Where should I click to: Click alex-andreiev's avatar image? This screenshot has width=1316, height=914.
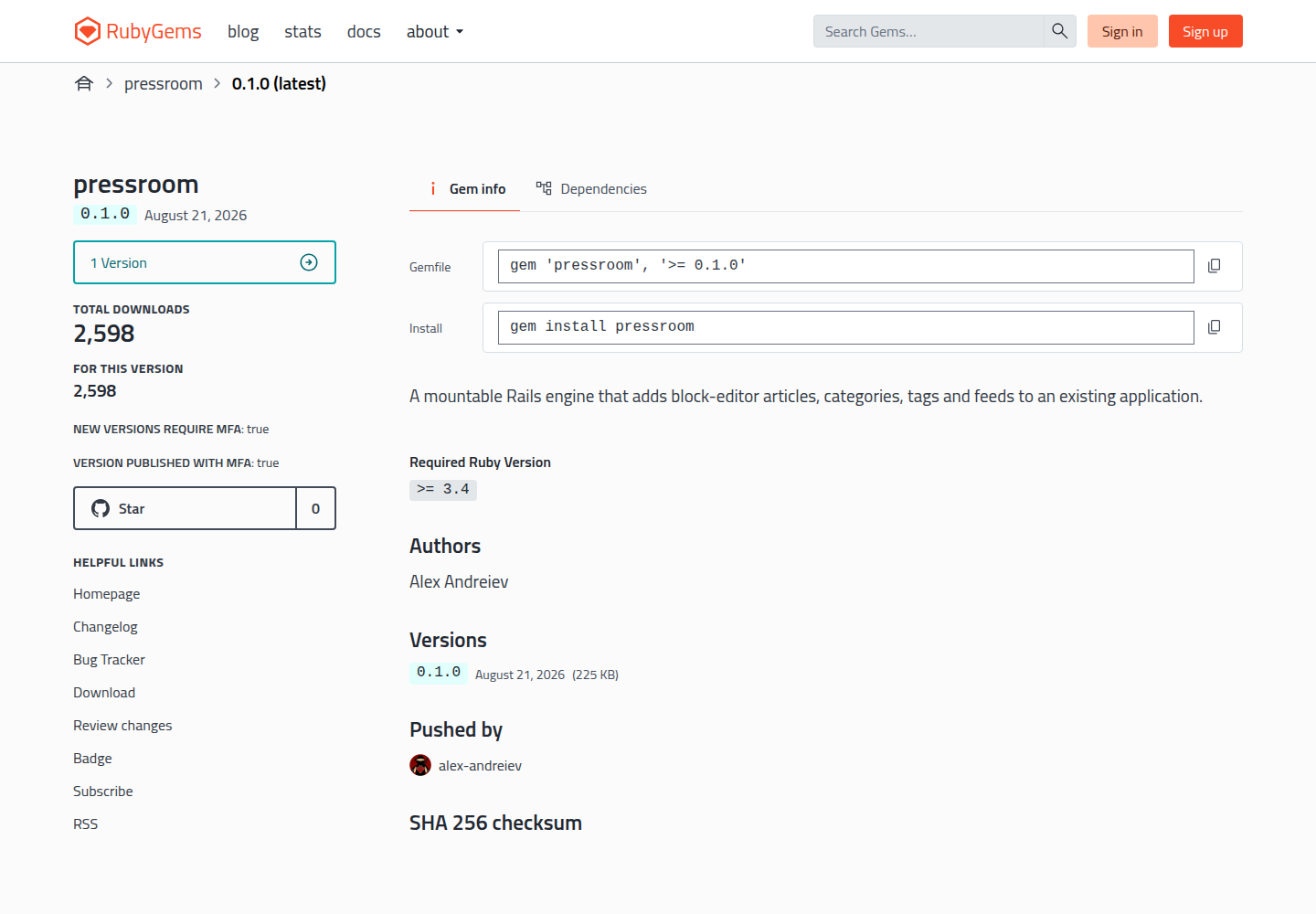point(420,765)
